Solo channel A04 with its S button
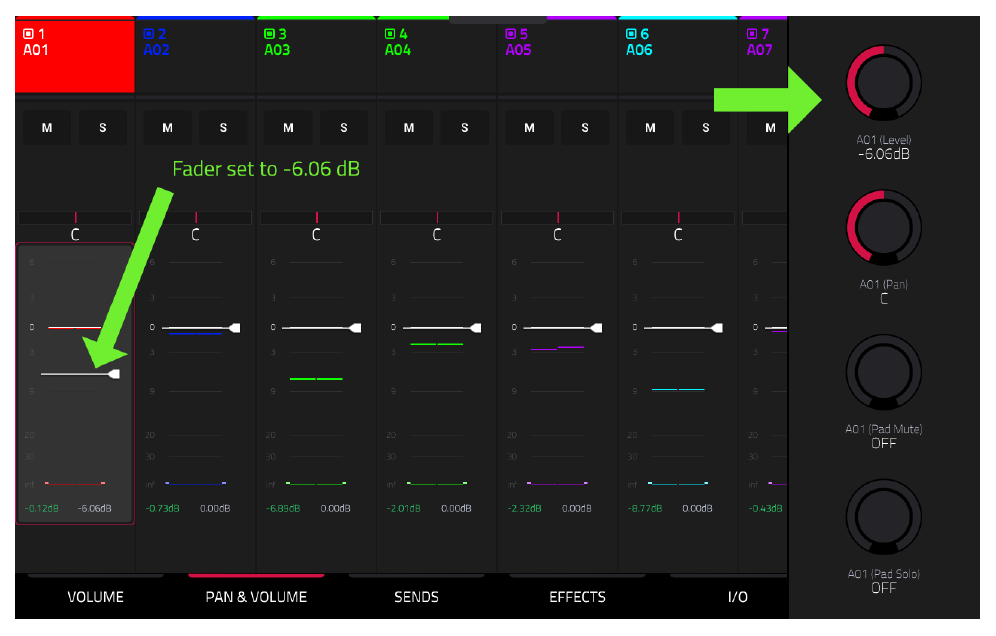This screenshot has height=636, width=996. (x=465, y=128)
